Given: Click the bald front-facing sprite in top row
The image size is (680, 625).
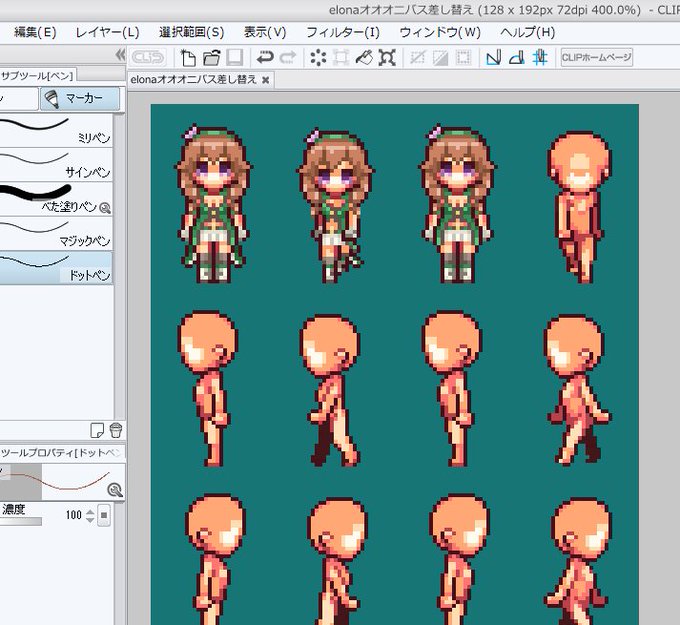Looking at the screenshot, I should coord(578,207).
